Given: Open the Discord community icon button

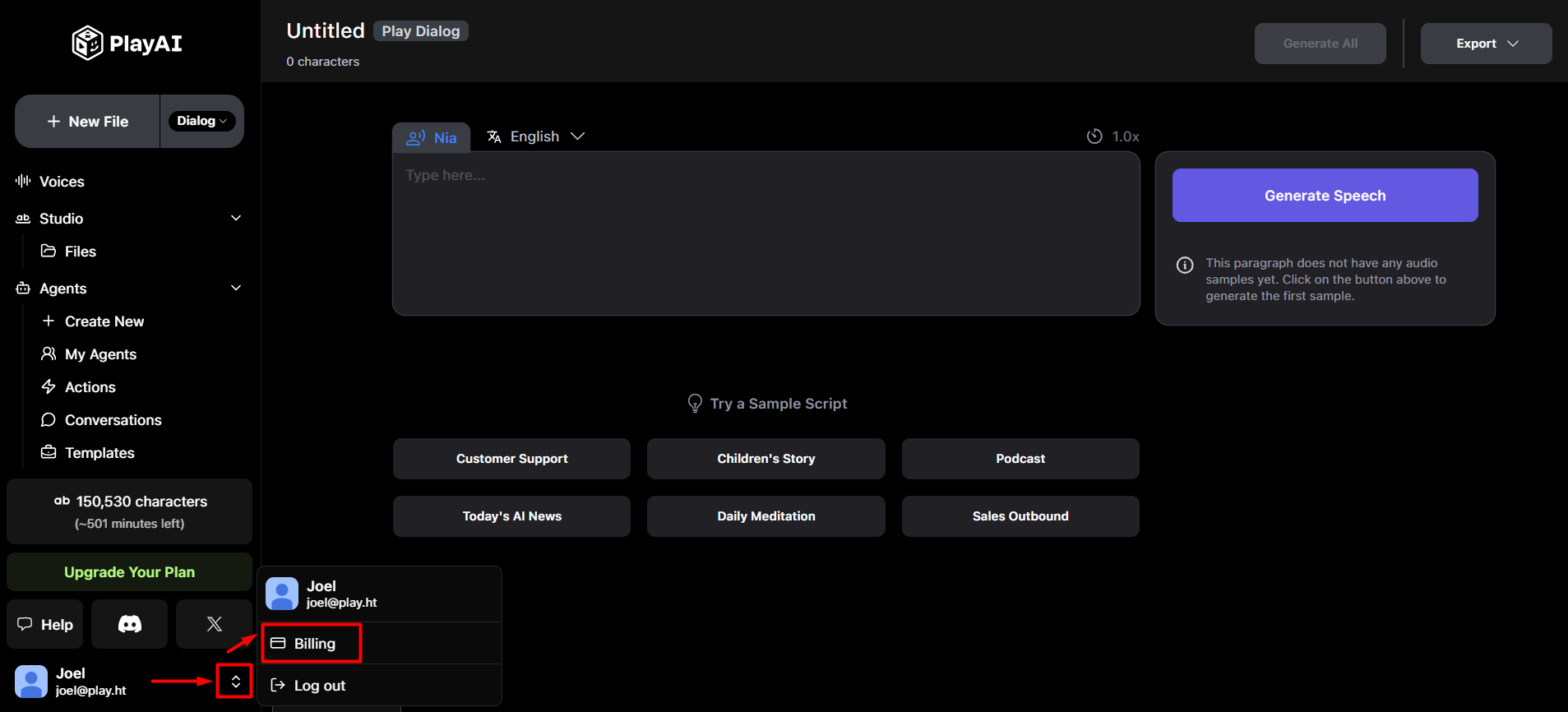Looking at the screenshot, I should (129, 624).
